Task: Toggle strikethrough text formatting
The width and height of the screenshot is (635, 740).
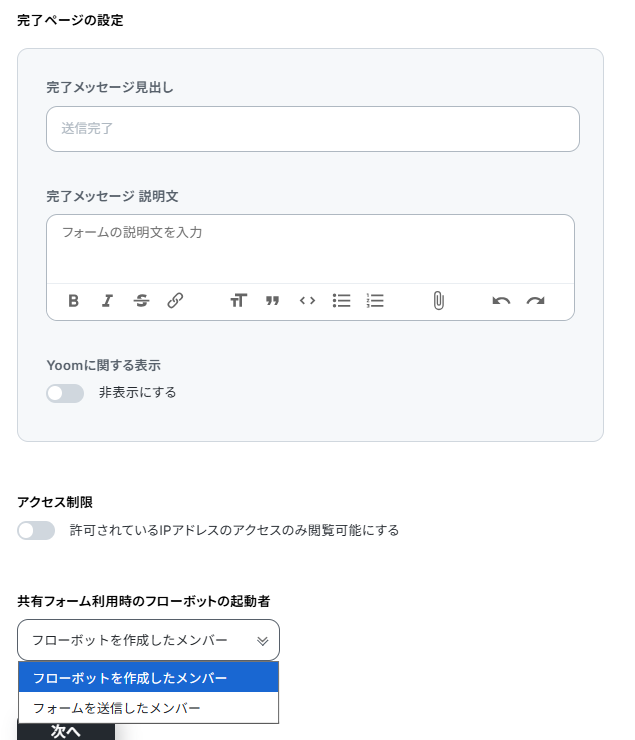Action: click(x=141, y=301)
